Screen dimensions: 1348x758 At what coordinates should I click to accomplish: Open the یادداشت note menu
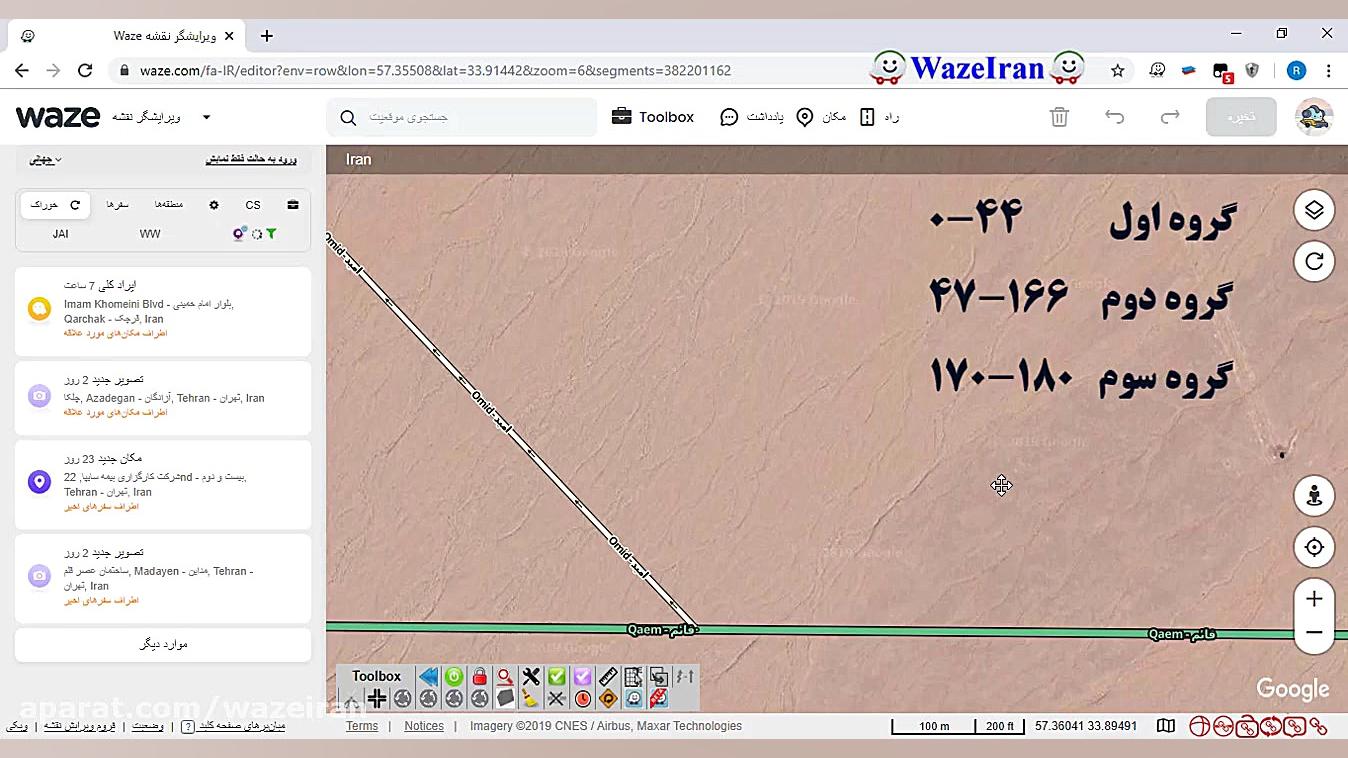point(752,117)
